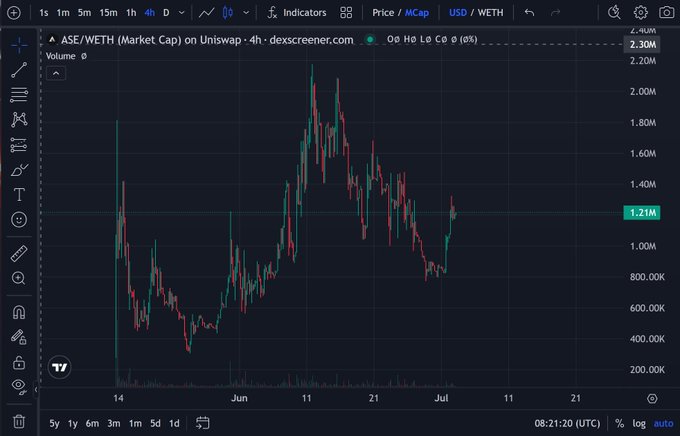The width and height of the screenshot is (680, 436).
Task: Toggle stay in drawing mode
Action: 19,337
